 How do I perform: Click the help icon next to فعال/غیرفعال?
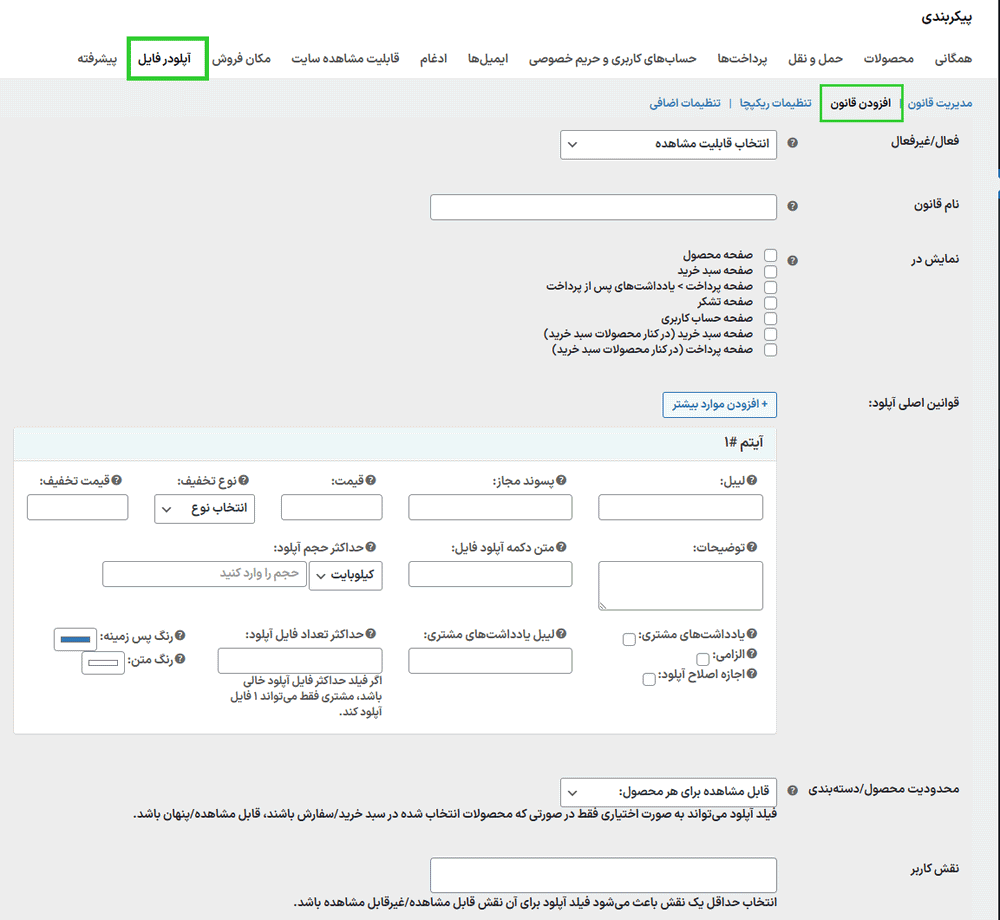click(x=790, y=143)
